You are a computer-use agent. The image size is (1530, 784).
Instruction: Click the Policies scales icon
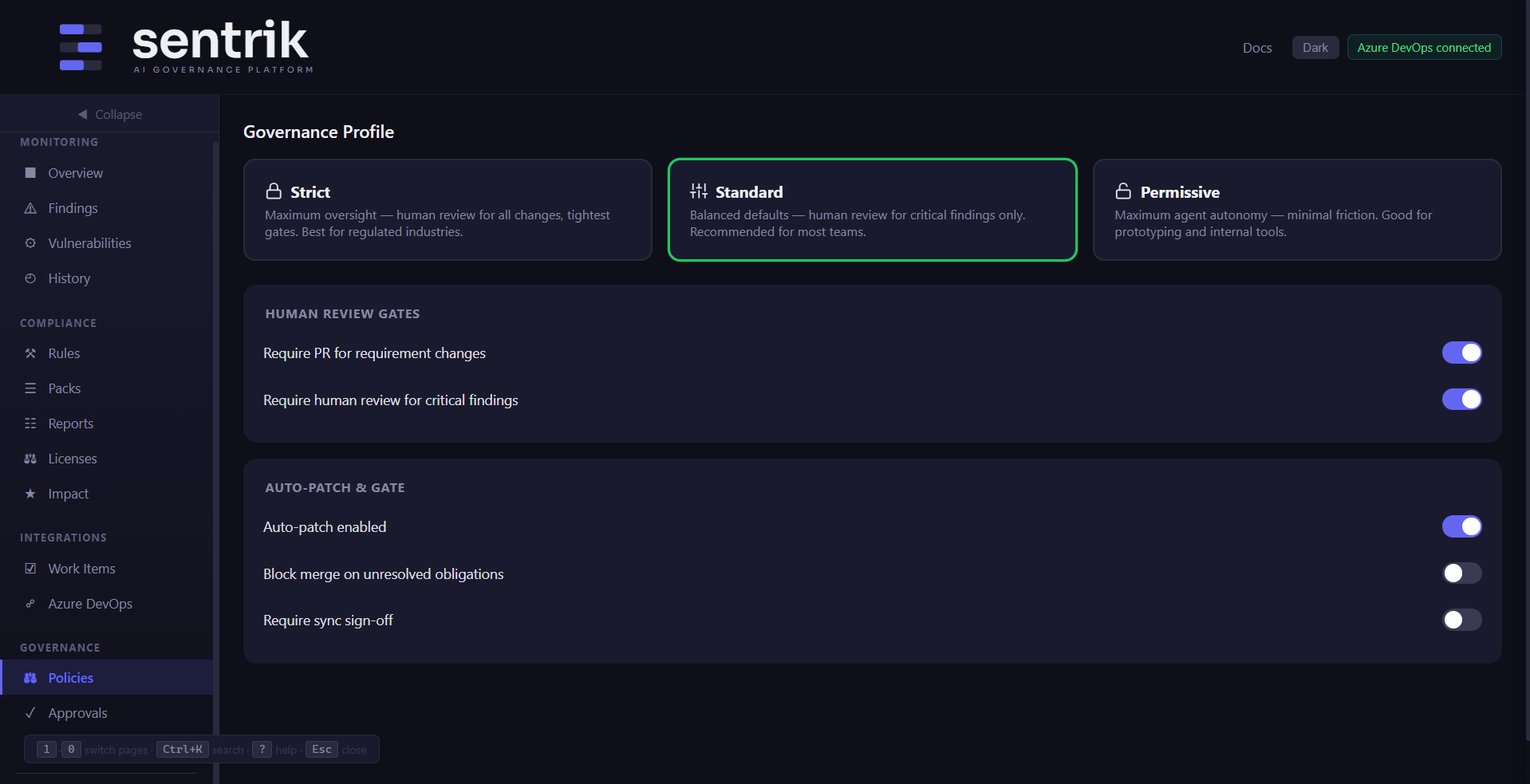click(x=30, y=678)
